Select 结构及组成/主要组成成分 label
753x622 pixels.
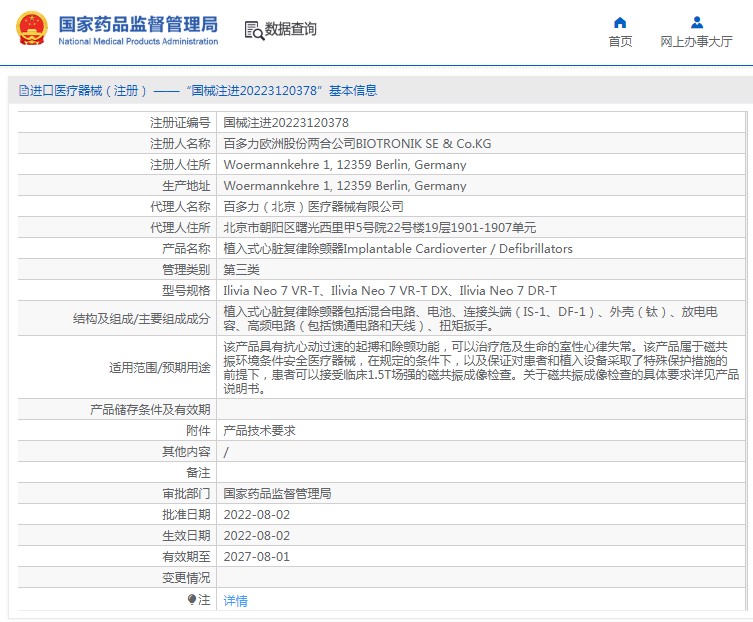(142, 318)
